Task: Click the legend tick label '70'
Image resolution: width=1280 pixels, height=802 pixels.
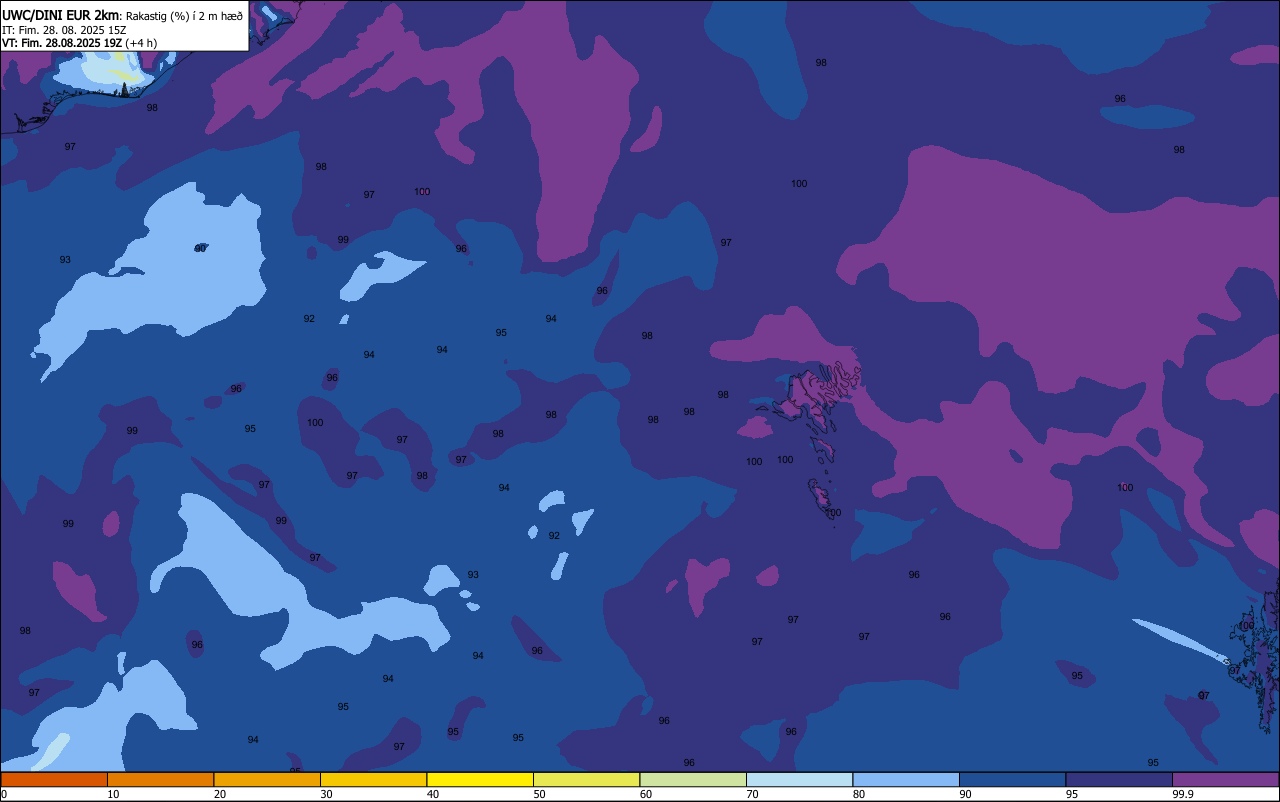Action: pyautogui.click(x=752, y=794)
